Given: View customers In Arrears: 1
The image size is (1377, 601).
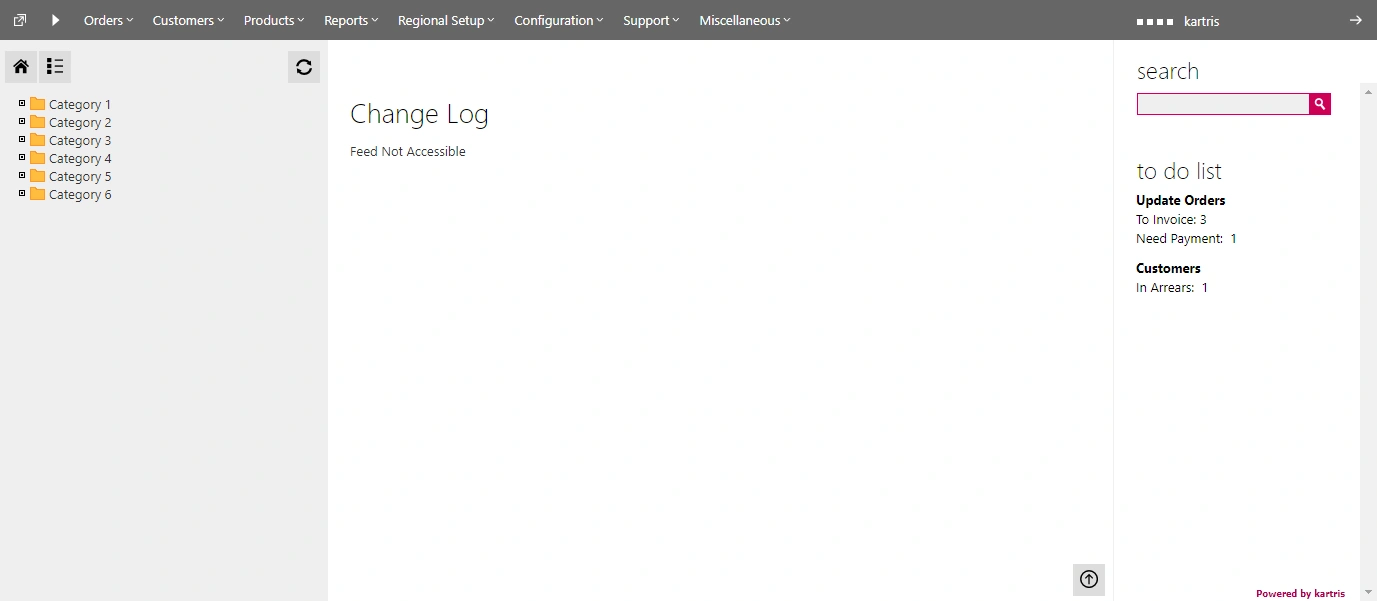Looking at the screenshot, I should coord(1172,287).
